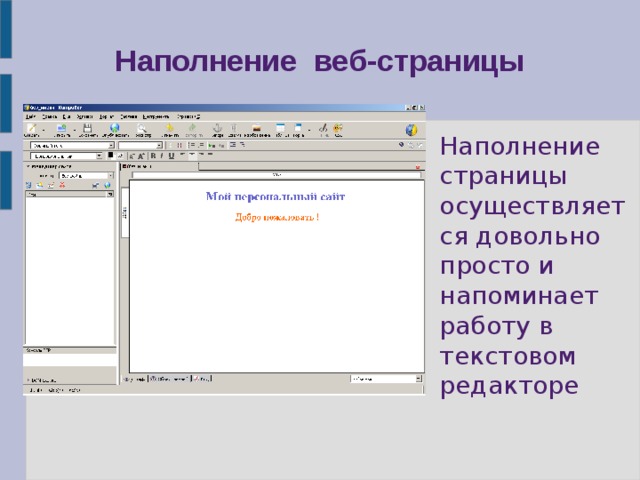This screenshot has height=480, width=640.
Task: Click the file list column header dropdown
Action: coord(110,195)
